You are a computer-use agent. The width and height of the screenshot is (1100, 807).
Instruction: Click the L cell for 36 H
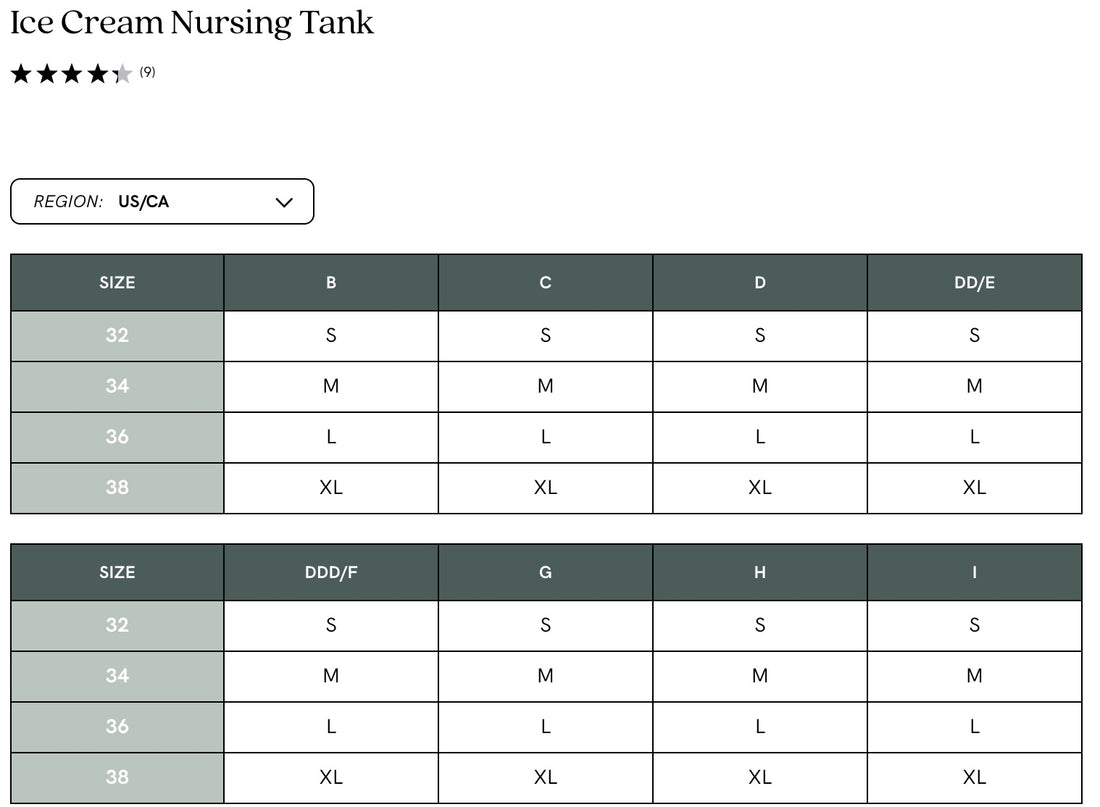coord(760,727)
